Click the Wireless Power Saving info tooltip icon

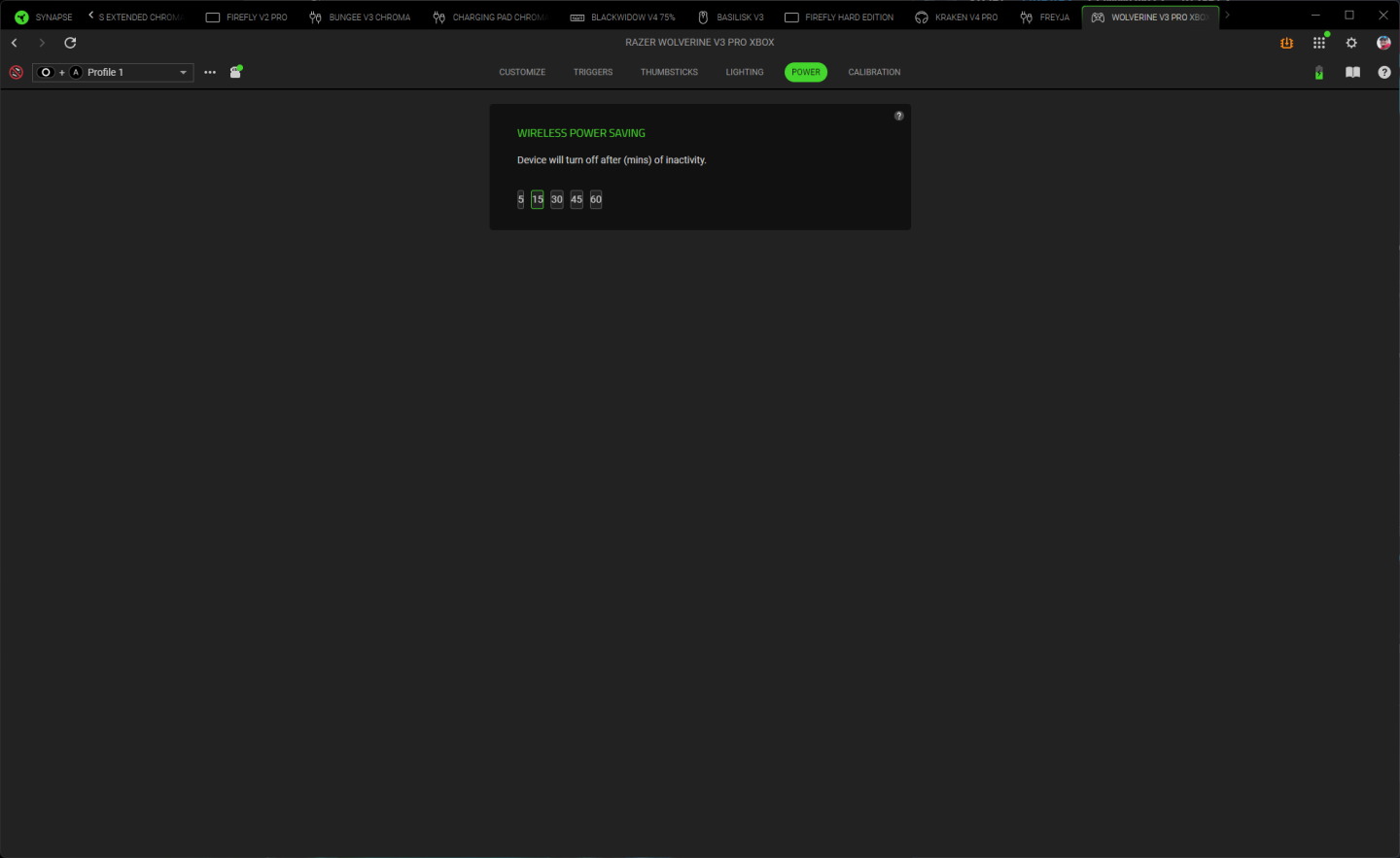pyautogui.click(x=899, y=116)
